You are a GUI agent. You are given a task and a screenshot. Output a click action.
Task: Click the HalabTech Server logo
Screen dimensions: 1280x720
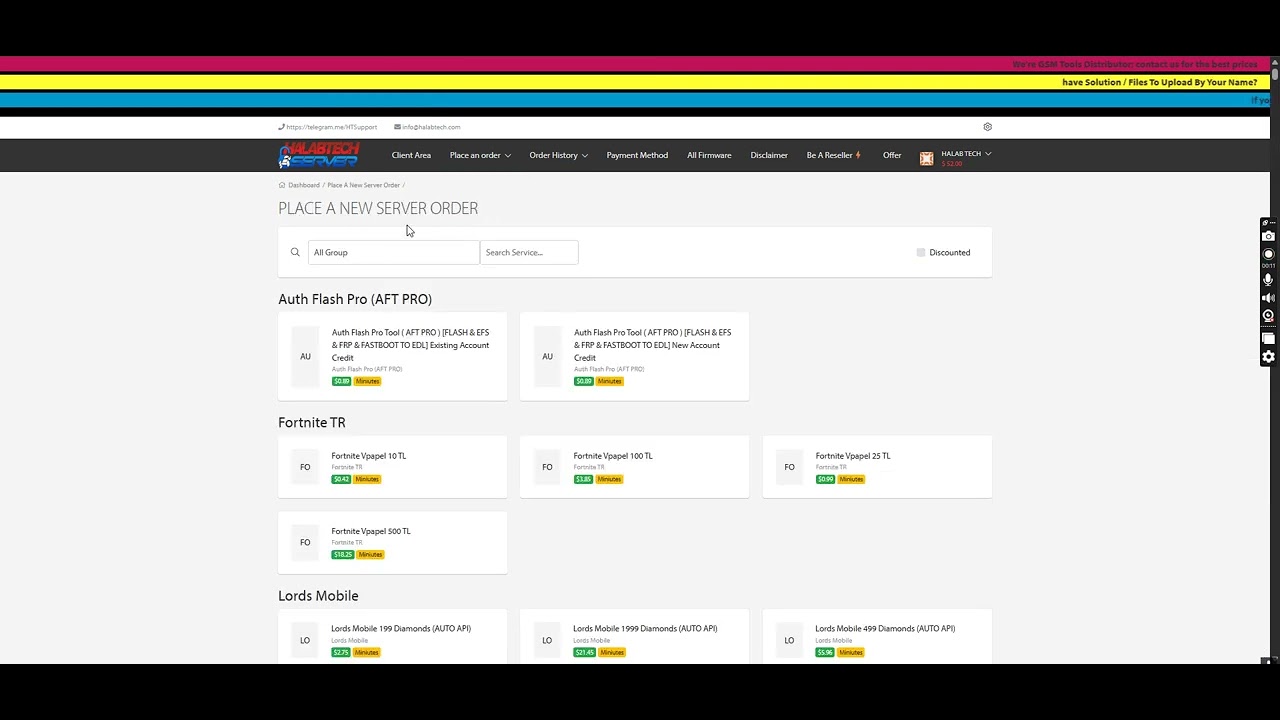pos(319,155)
